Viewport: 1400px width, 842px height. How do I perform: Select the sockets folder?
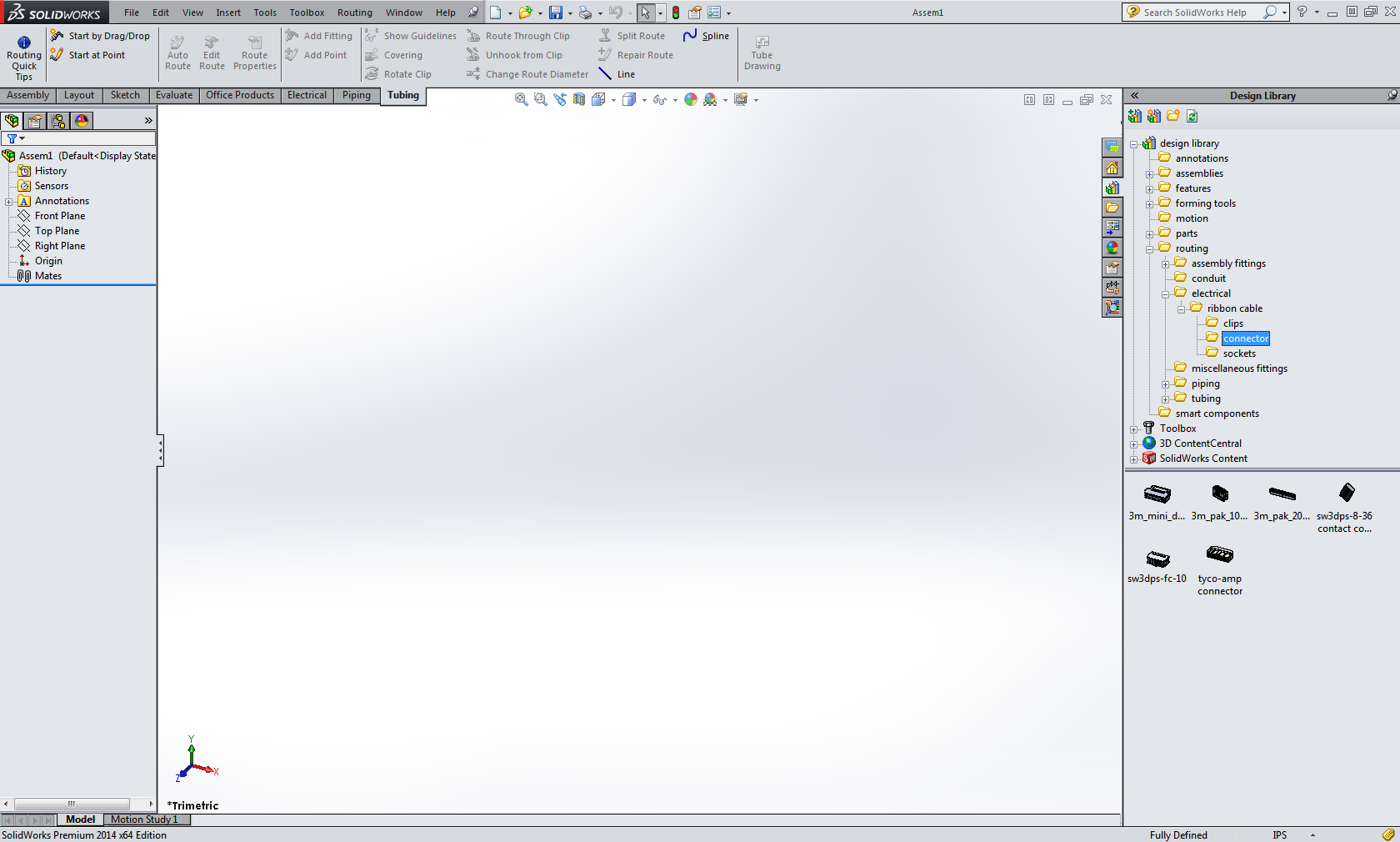(1239, 353)
